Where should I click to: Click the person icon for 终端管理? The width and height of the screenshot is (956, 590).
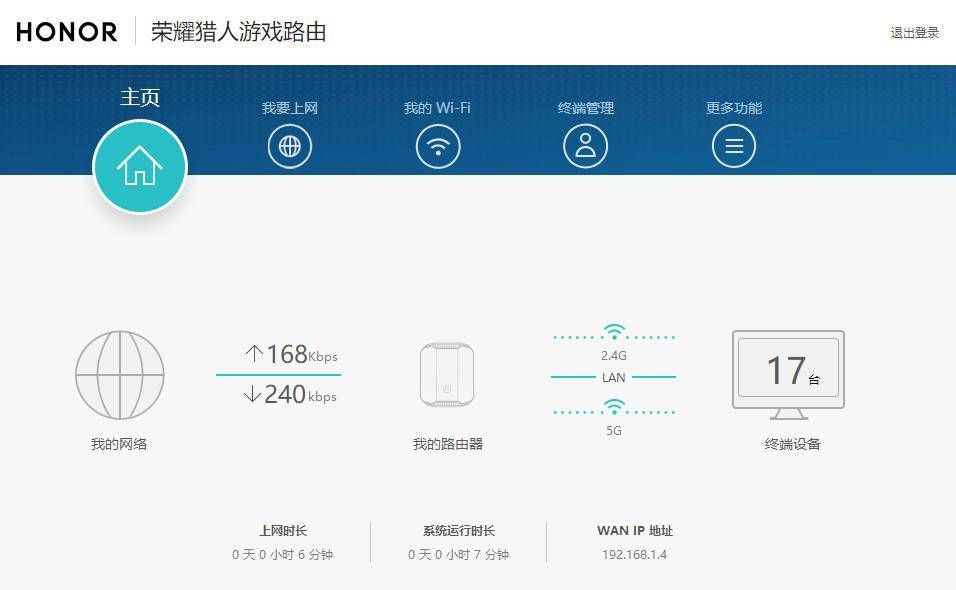[x=585, y=146]
